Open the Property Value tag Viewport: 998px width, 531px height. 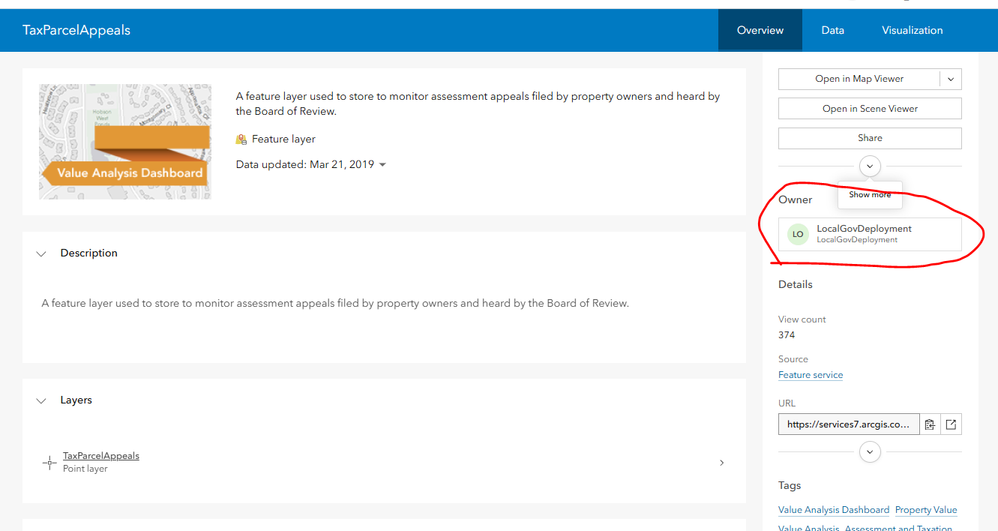pos(926,510)
